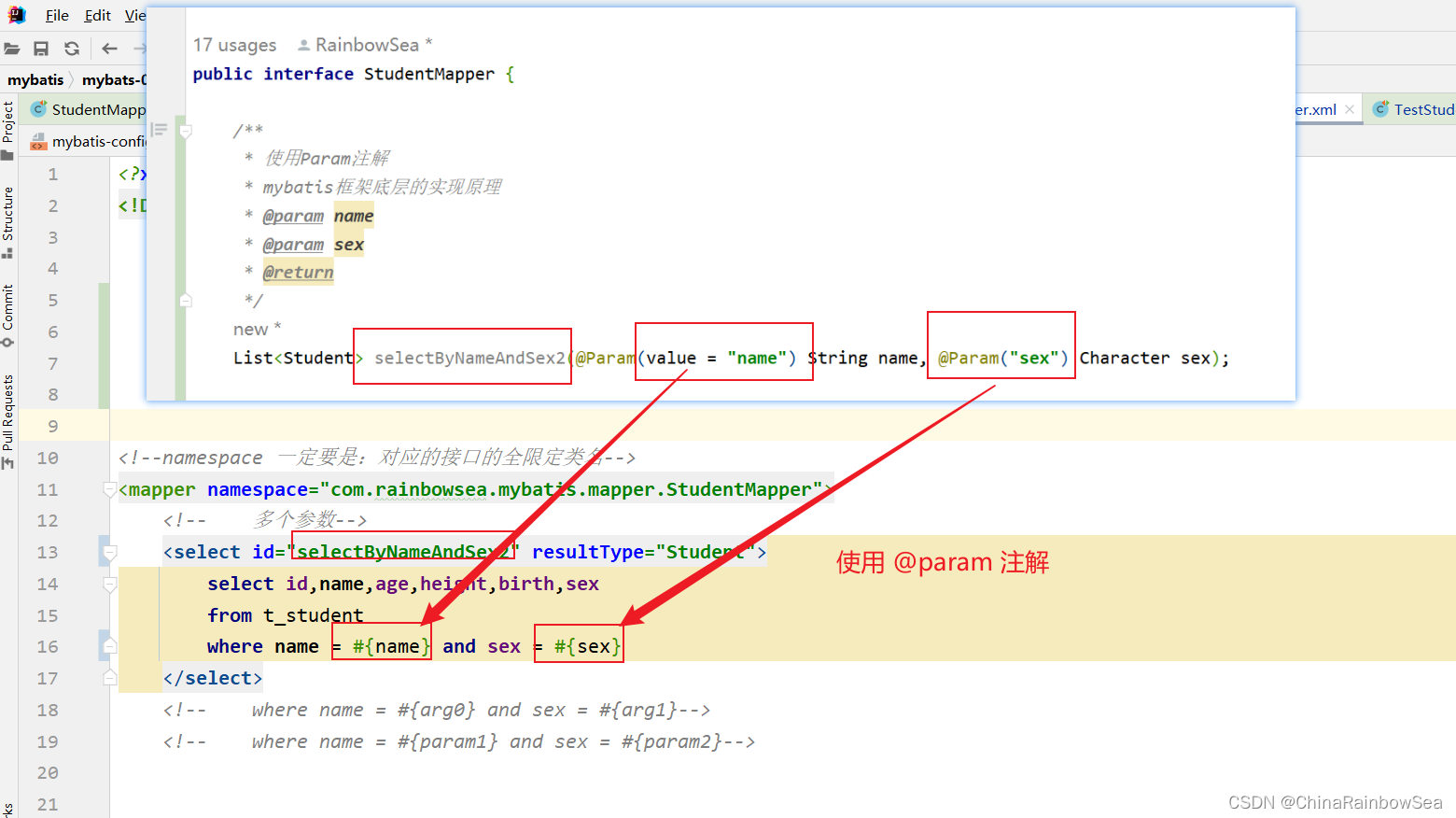Click the new * author hint above the method
The image size is (1456, 818).
(x=257, y=329)
